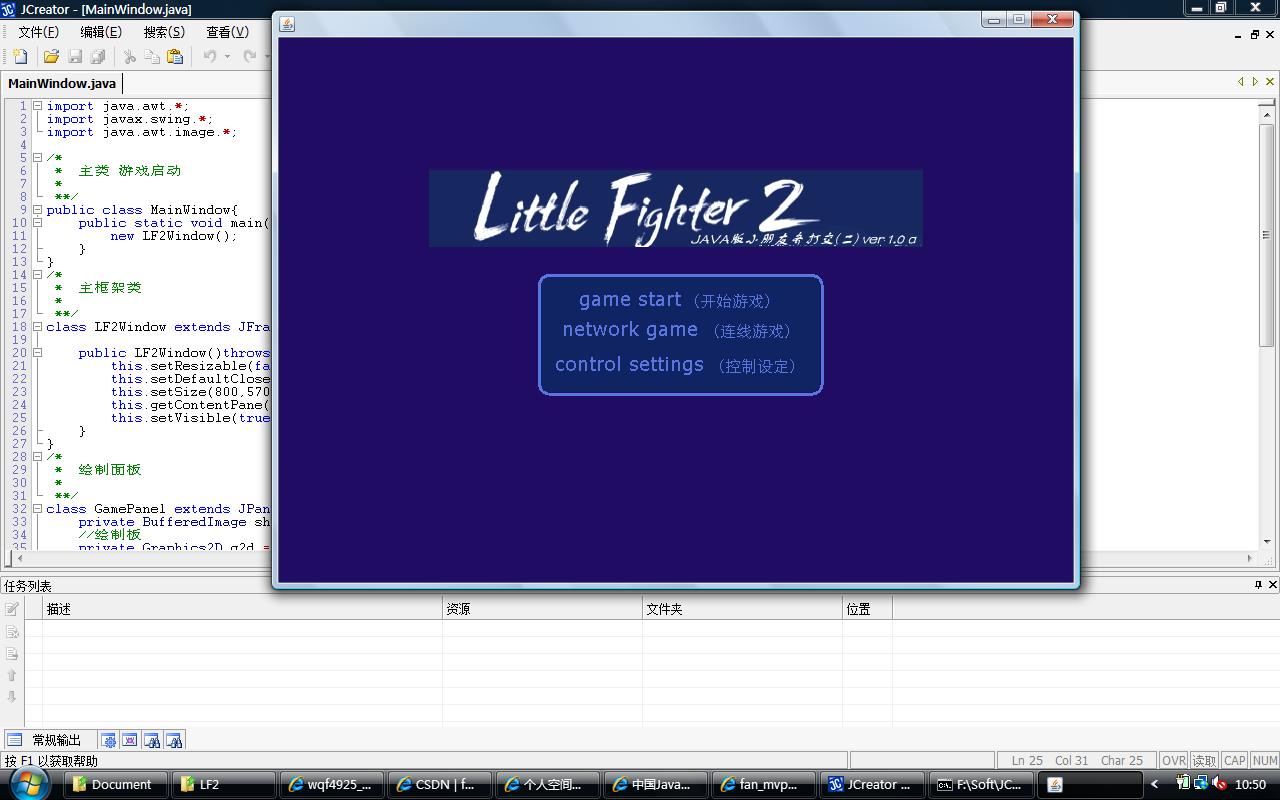The image size is (1280, 800).
Task: Click the debug output bug tab icon
Action: point(130,740)
